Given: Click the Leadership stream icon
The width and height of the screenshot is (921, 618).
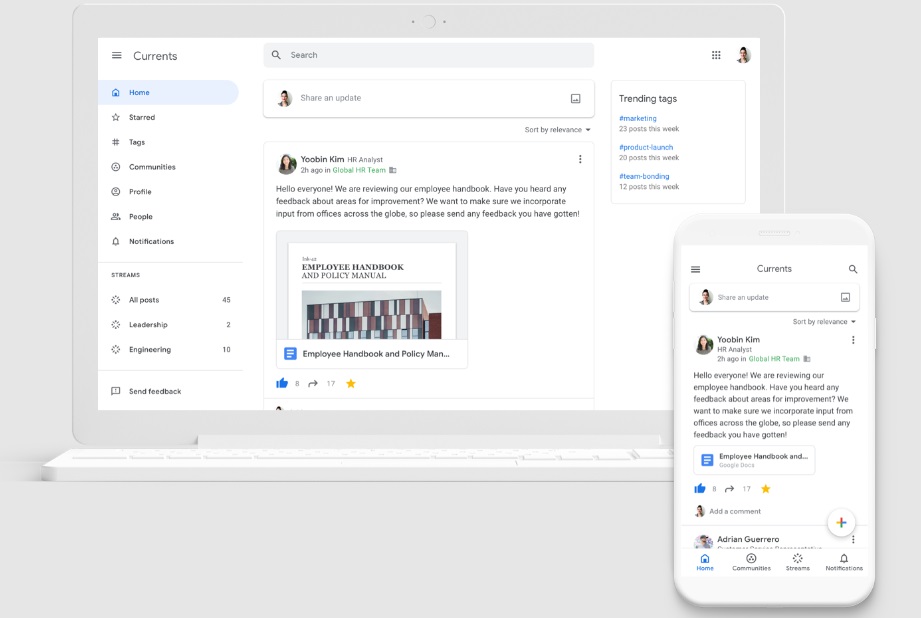Looking at the screenshot, I should tap(116, 324).
